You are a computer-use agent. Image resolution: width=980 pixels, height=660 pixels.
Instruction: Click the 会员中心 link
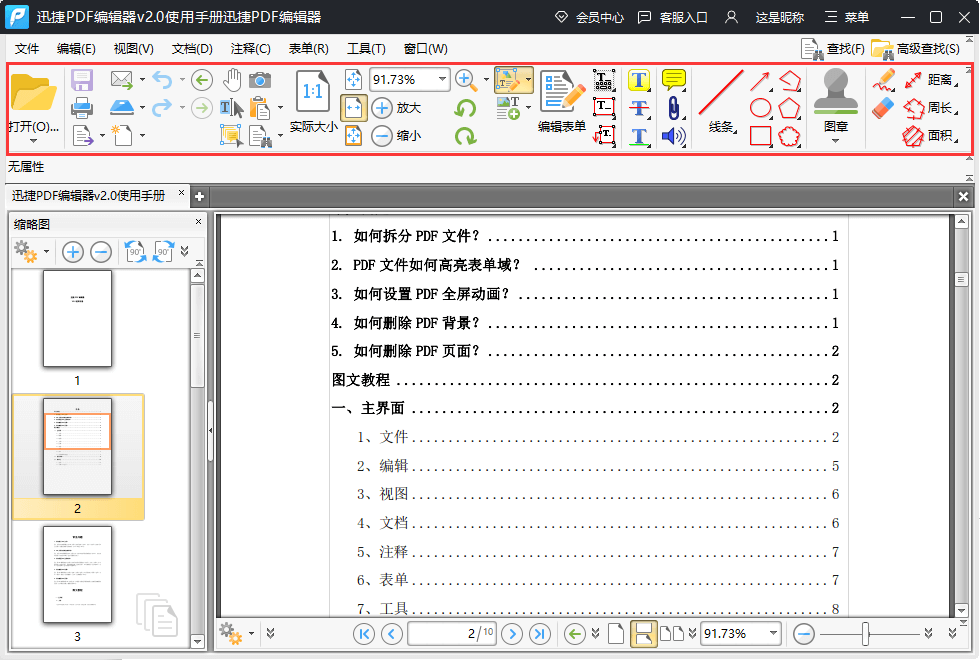[589, 17]
